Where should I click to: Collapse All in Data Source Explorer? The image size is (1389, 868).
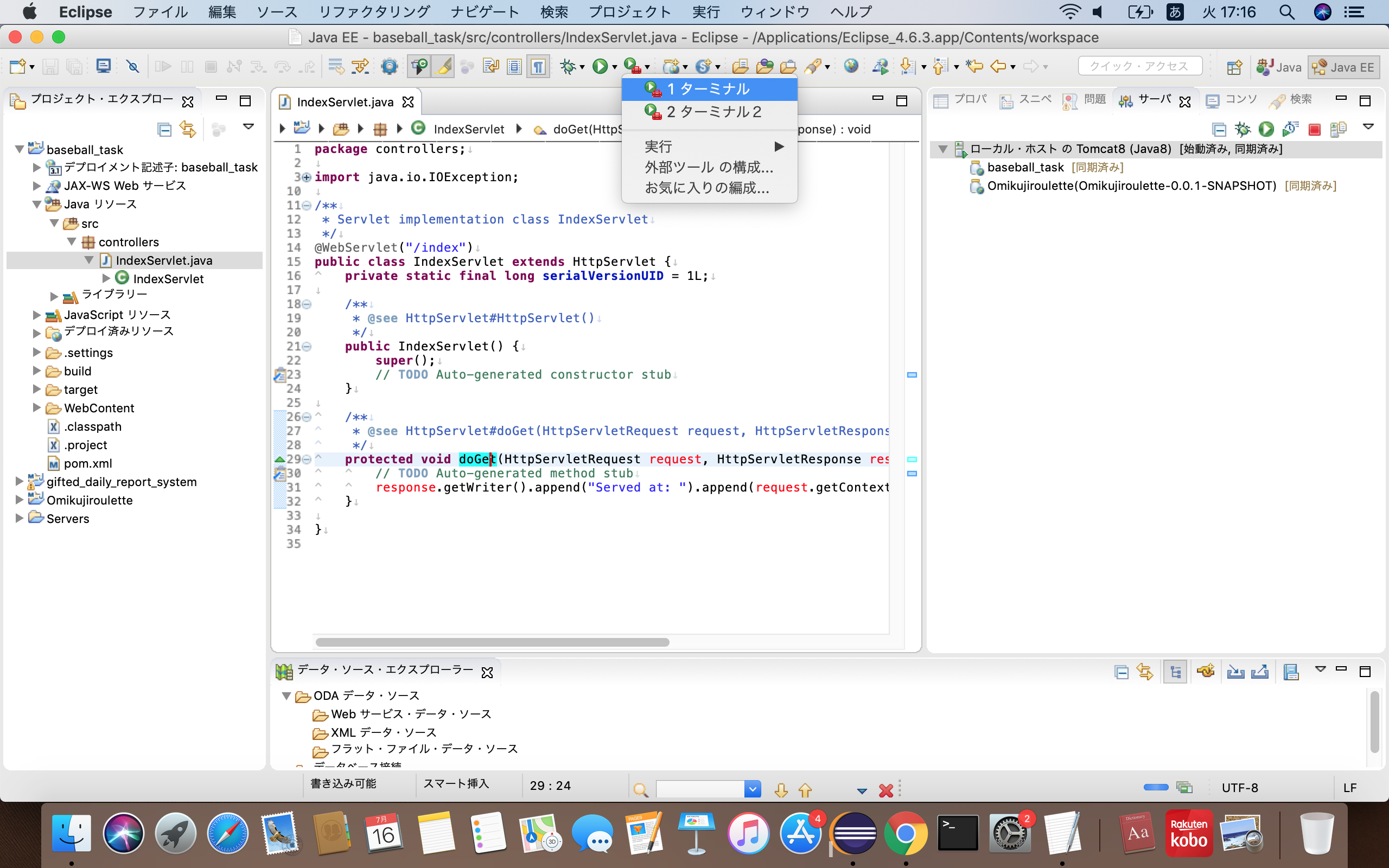tap(1121, 672)
